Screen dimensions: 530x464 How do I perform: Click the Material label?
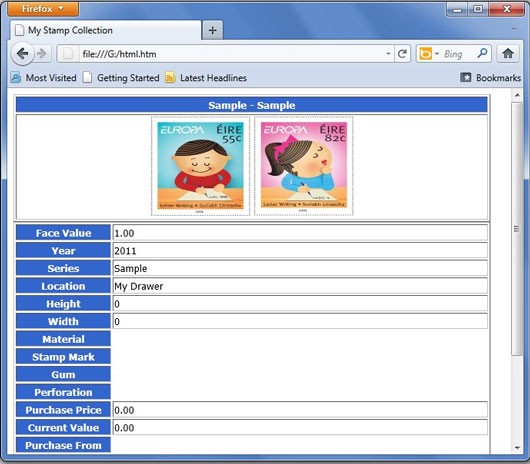(63, 339)
